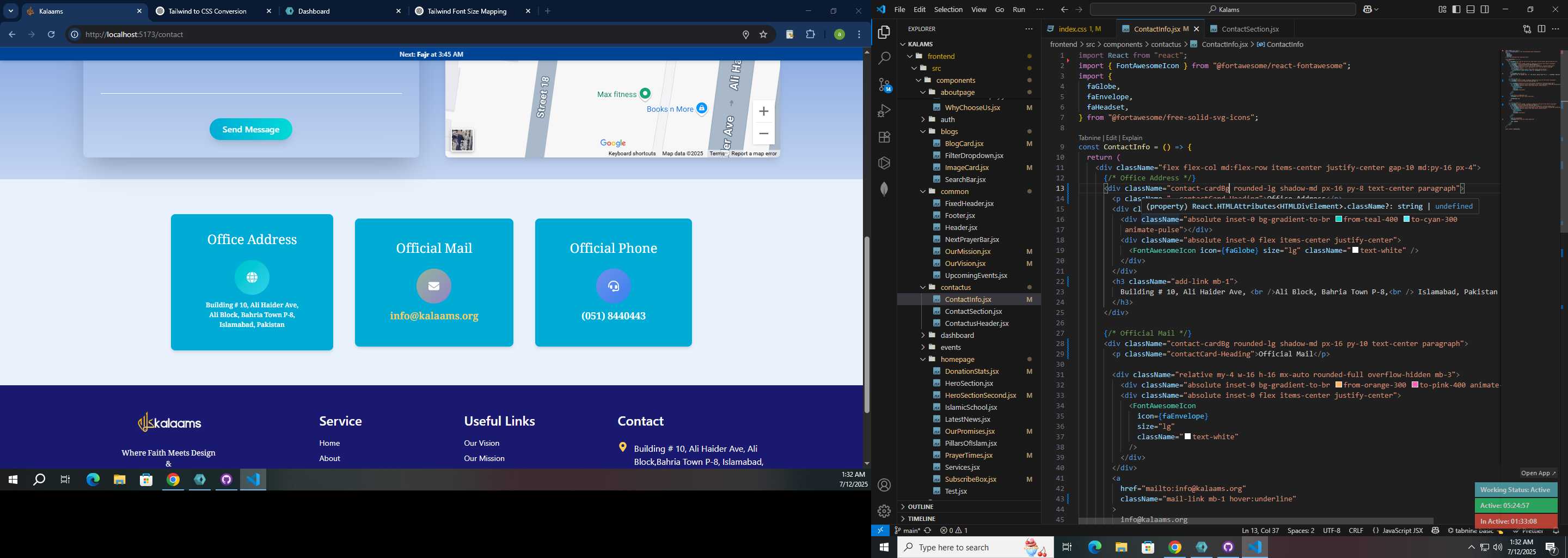The image size is (1568, 558).
Task: Click the info@kalaams.org mail link on page
Action: pos(434,316)
